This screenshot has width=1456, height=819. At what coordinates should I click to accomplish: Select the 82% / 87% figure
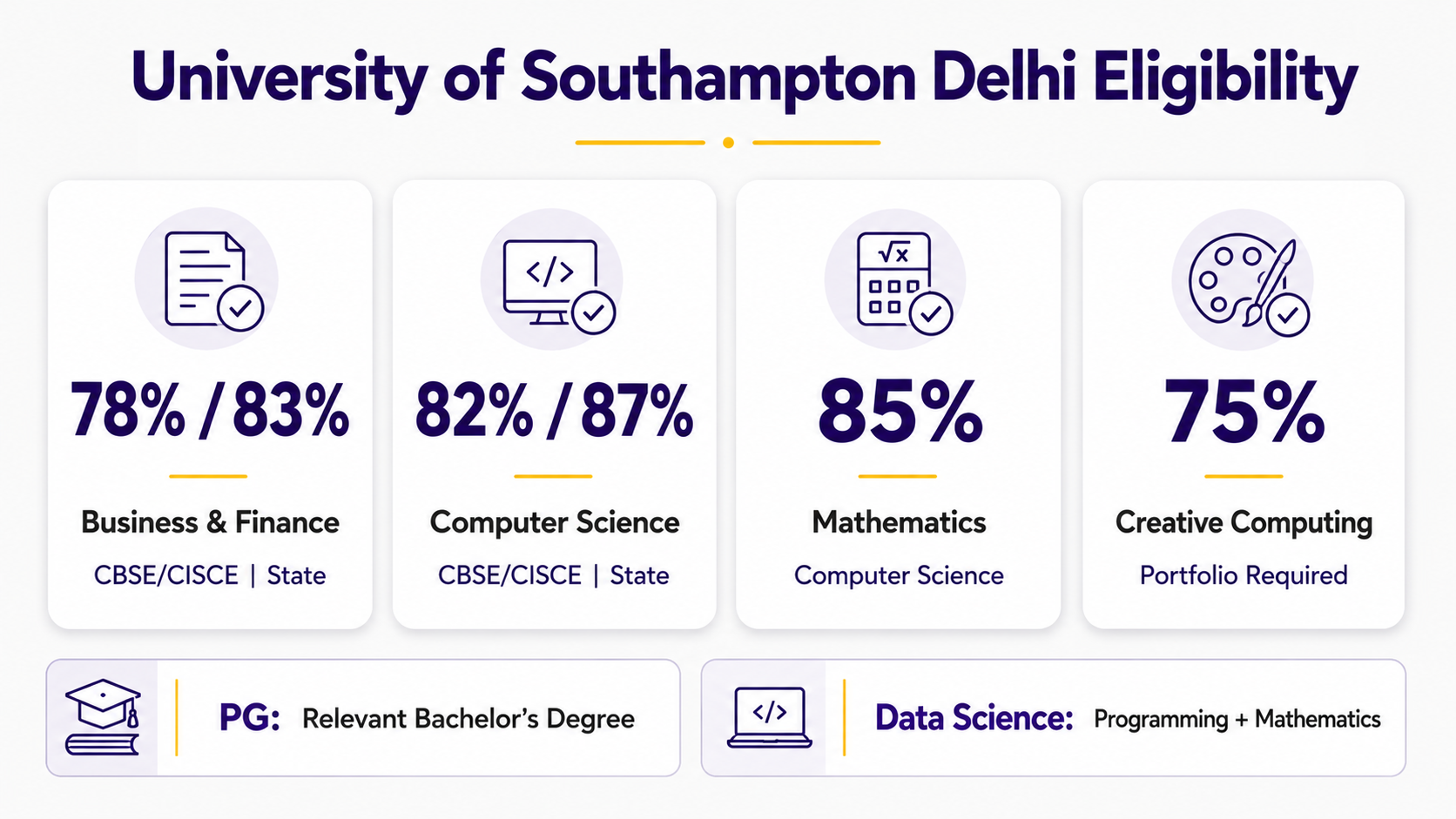(555, 410)
